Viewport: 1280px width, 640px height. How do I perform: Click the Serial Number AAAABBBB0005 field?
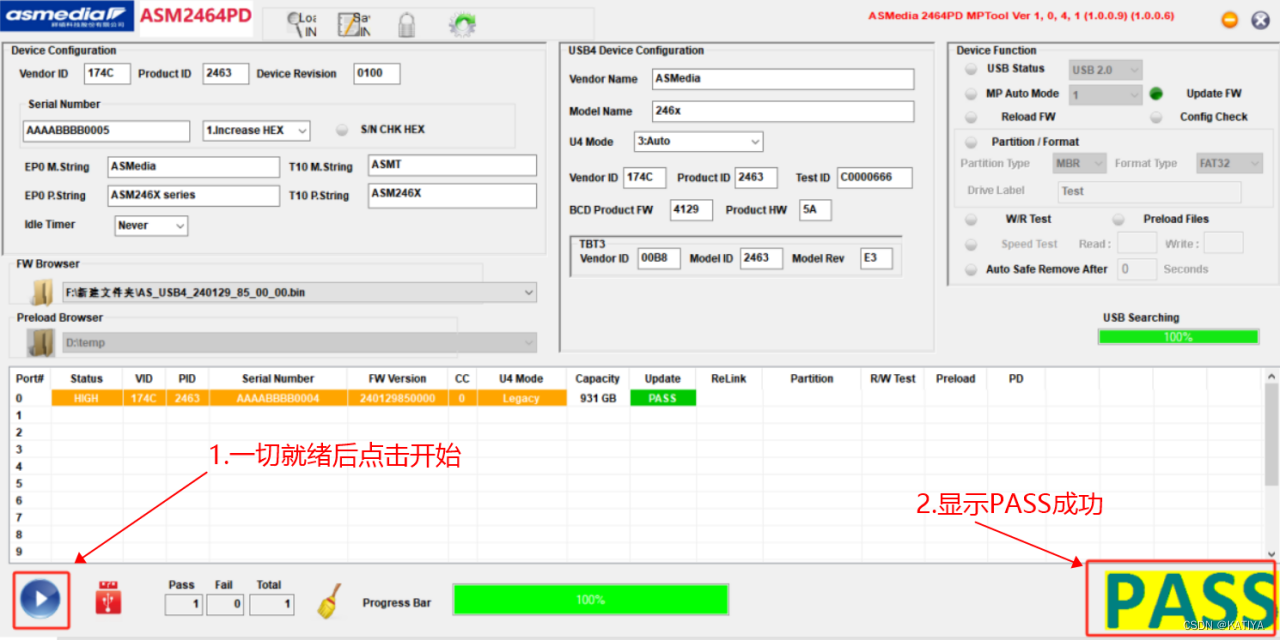106,131
